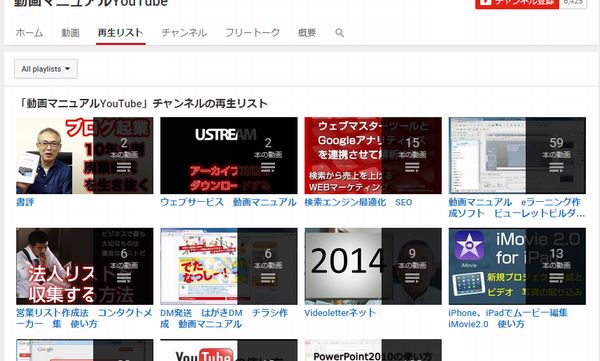Click the 6,425 subscriber count
Viewport: 600px width, 361px height.
pos(573,3)
